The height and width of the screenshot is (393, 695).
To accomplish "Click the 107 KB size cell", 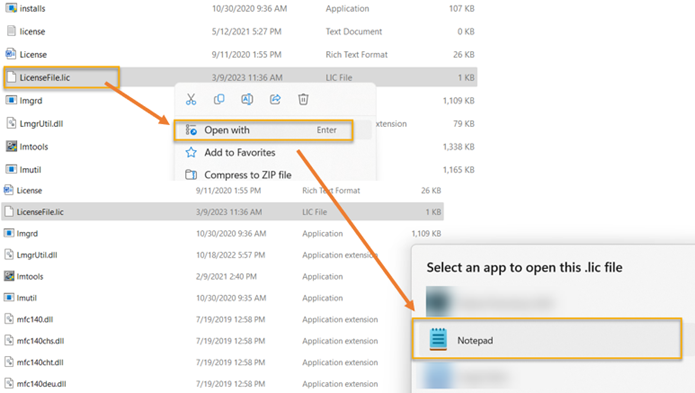I will tap(461, 8).
